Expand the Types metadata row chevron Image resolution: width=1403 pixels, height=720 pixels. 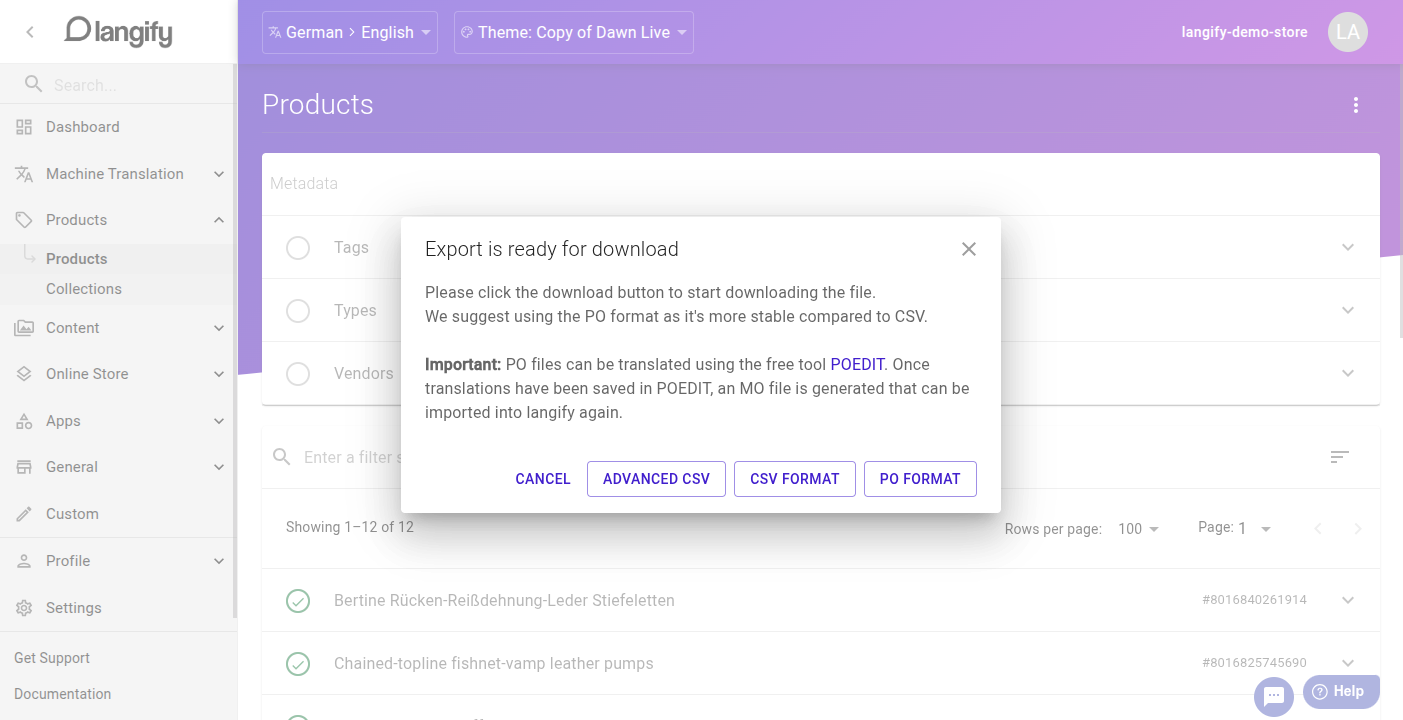(x=1348, y=310)
